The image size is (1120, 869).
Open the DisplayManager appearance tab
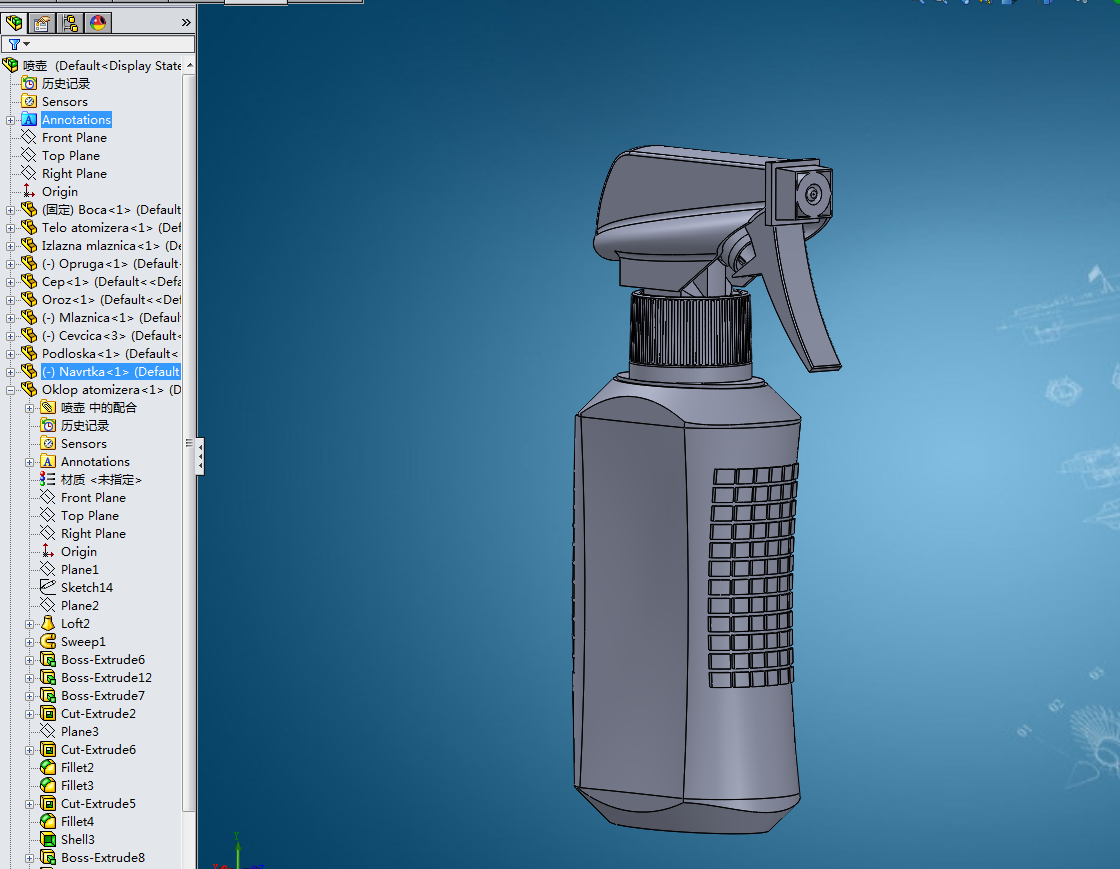98,22
